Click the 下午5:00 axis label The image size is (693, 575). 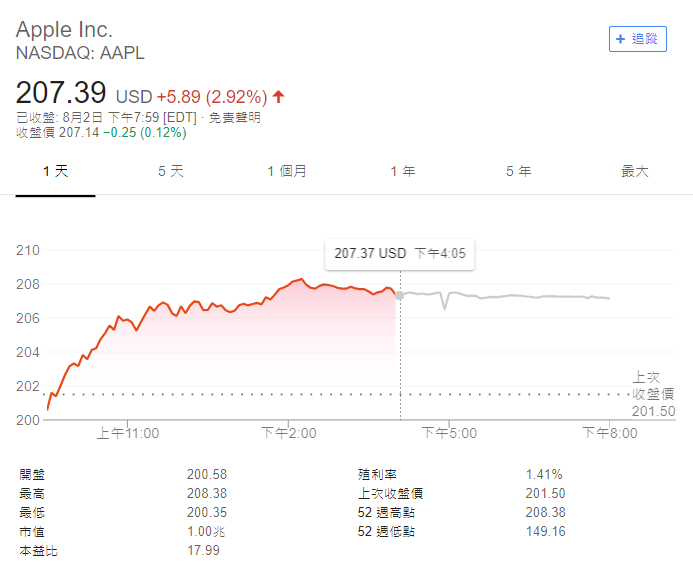coord(449,433)
